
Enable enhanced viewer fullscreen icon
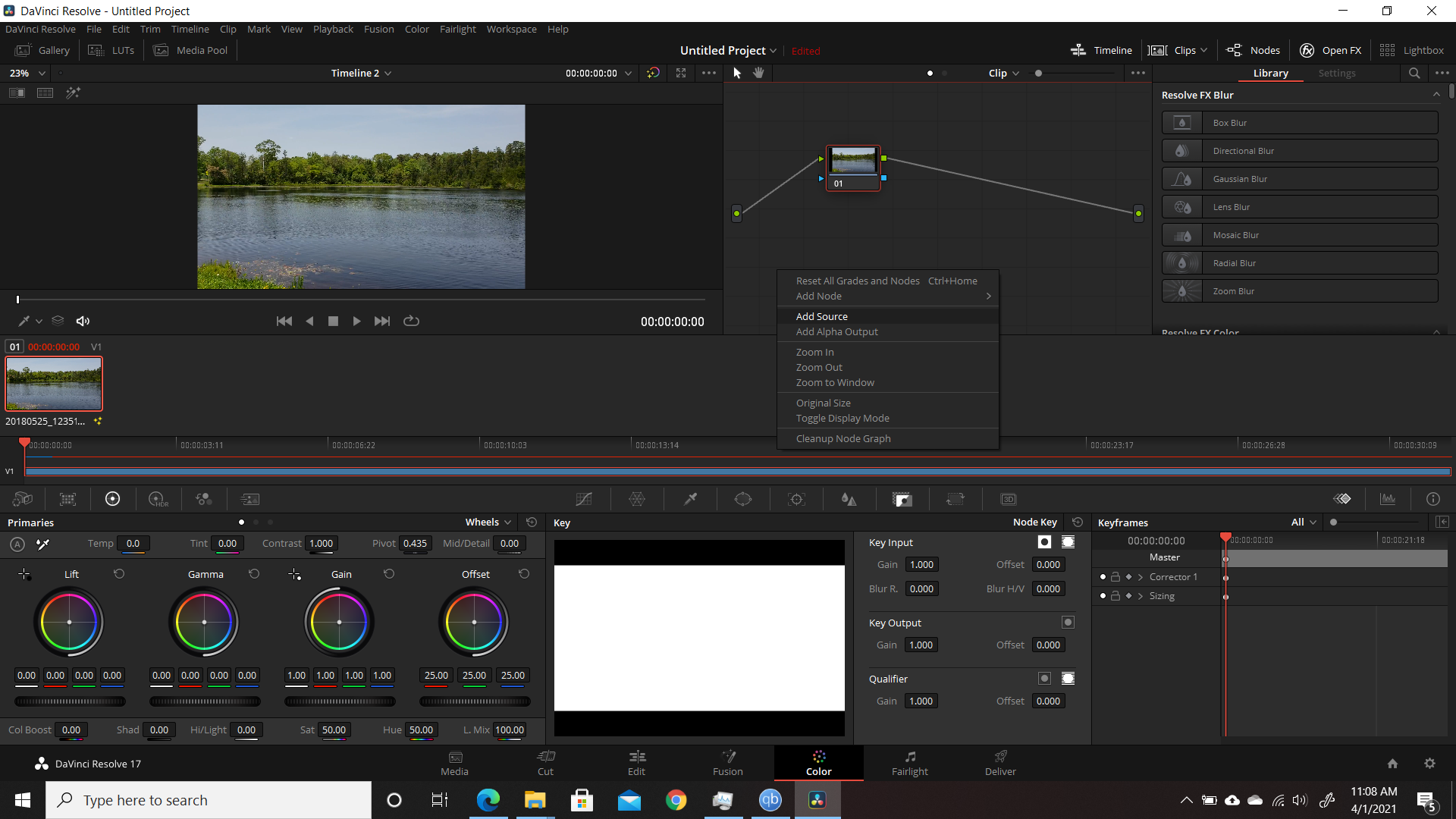(681, 73)
